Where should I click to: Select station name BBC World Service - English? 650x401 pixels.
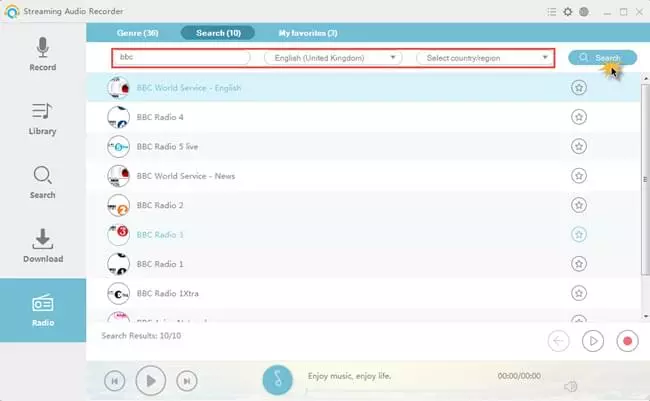(x=189, y=88)
